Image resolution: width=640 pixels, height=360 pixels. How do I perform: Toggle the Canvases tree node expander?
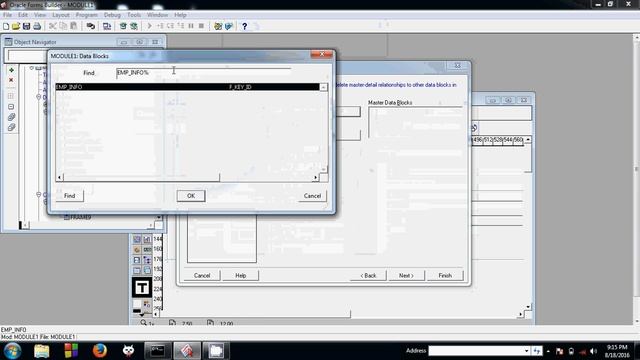(x=39, y=195)
